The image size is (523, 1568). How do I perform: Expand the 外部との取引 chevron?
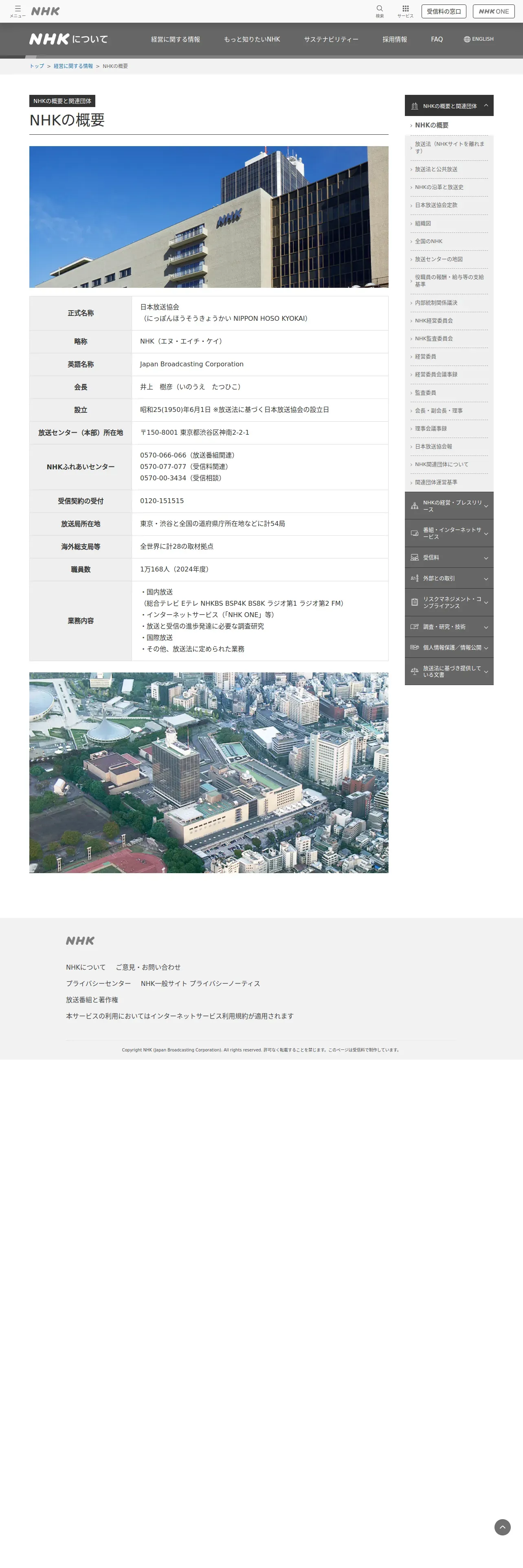(486, 578)
